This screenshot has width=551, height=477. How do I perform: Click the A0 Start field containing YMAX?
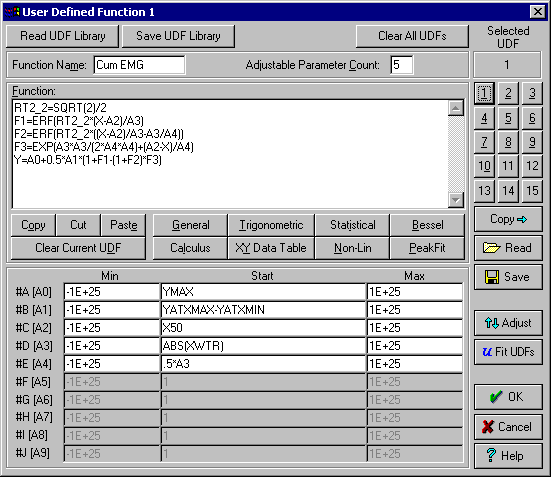click(x=263, y=292)
